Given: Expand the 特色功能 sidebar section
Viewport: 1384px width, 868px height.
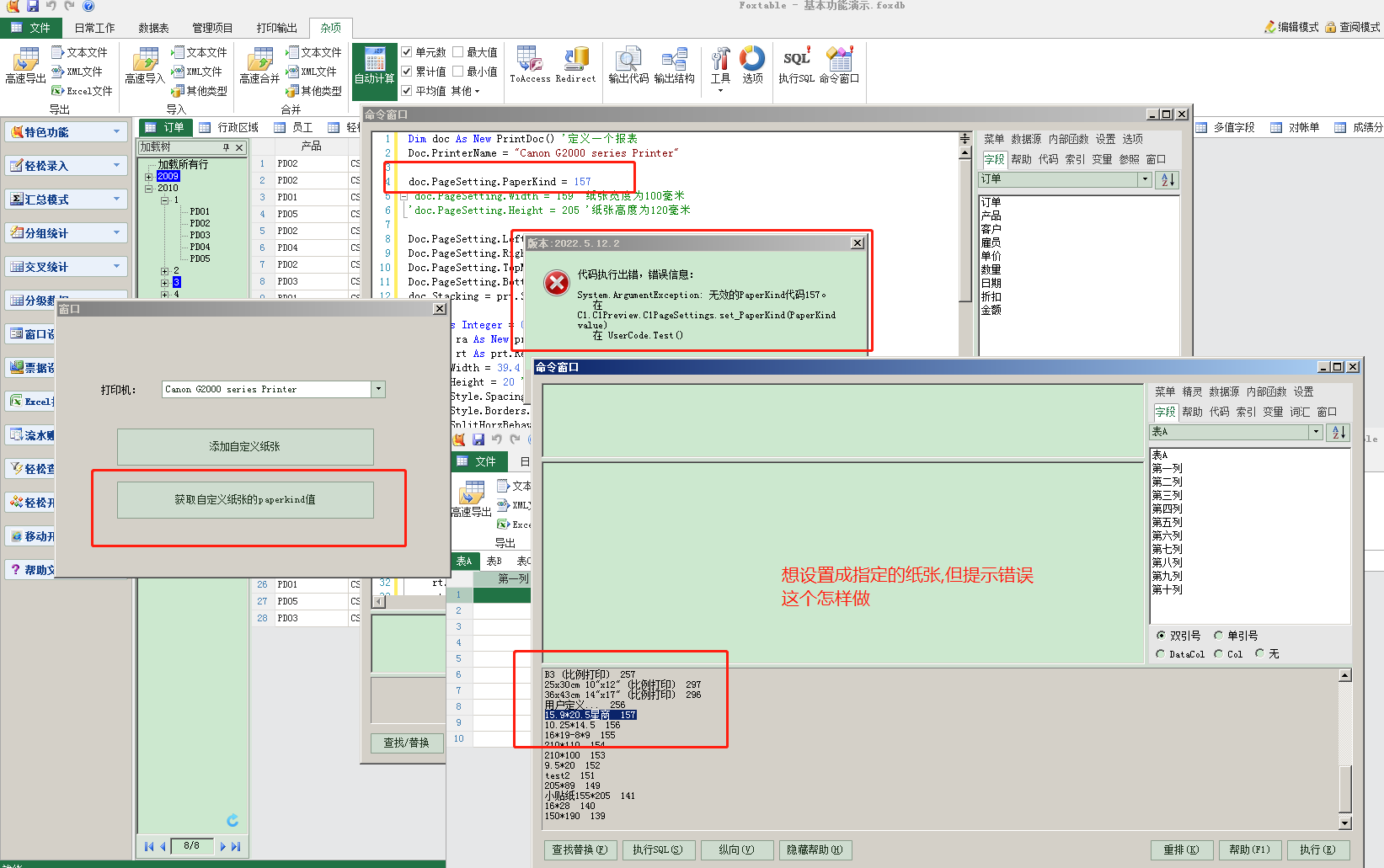Looking at the screenshot, I should tap(66, 132).
